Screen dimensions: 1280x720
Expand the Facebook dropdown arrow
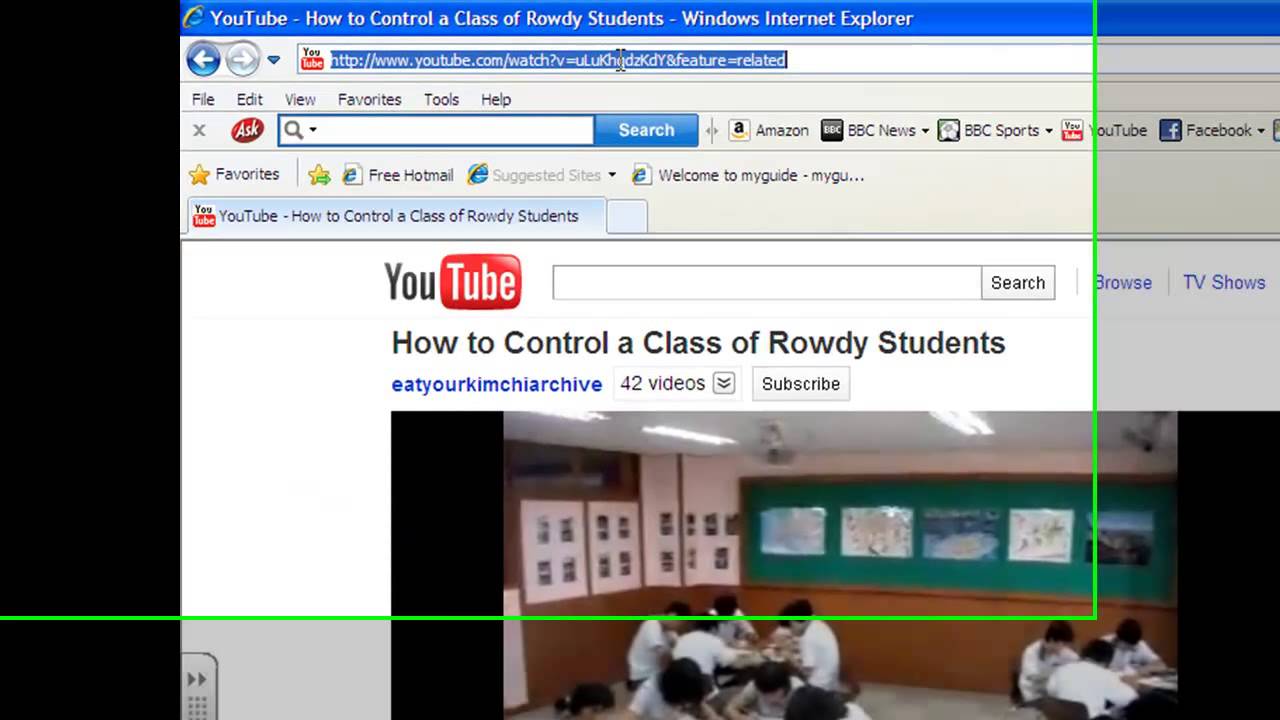[1260, 131]
